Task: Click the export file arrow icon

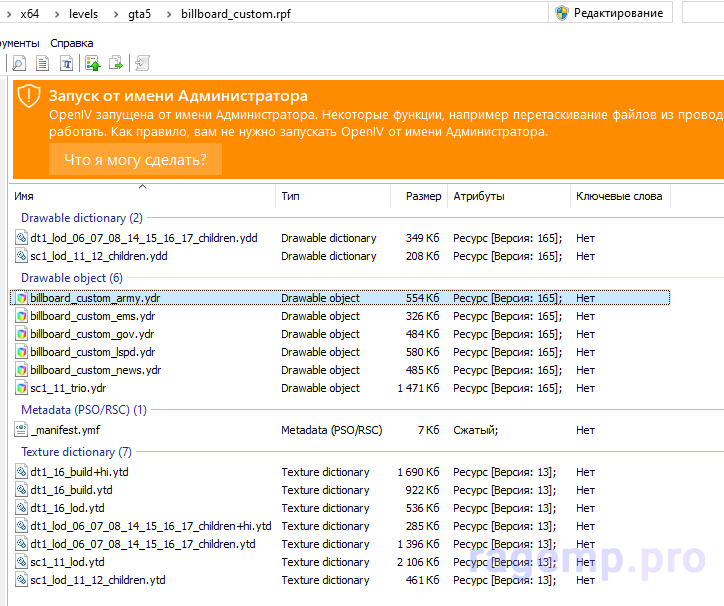Action: click(116, 64)
